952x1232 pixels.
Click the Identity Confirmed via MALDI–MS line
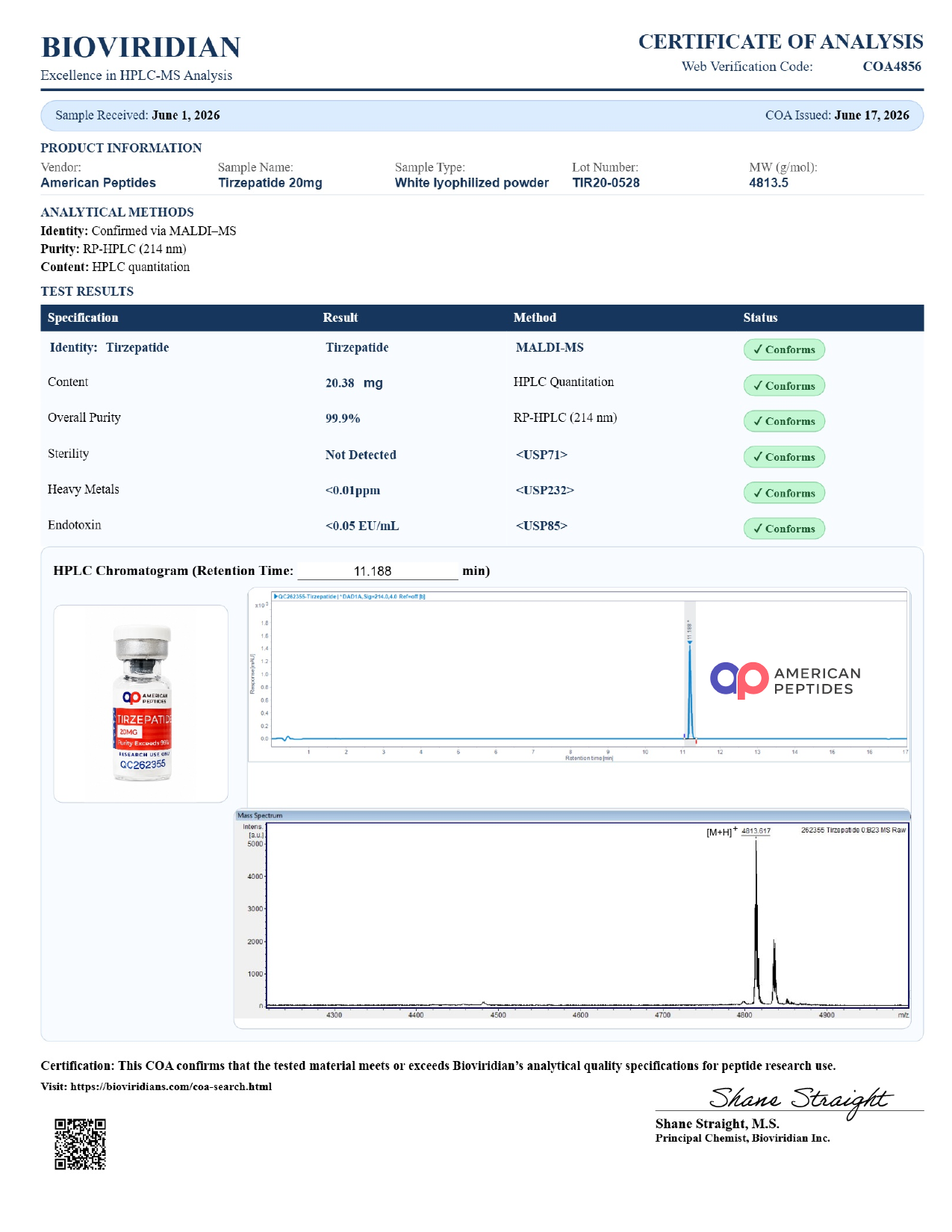tap(138, 231)
